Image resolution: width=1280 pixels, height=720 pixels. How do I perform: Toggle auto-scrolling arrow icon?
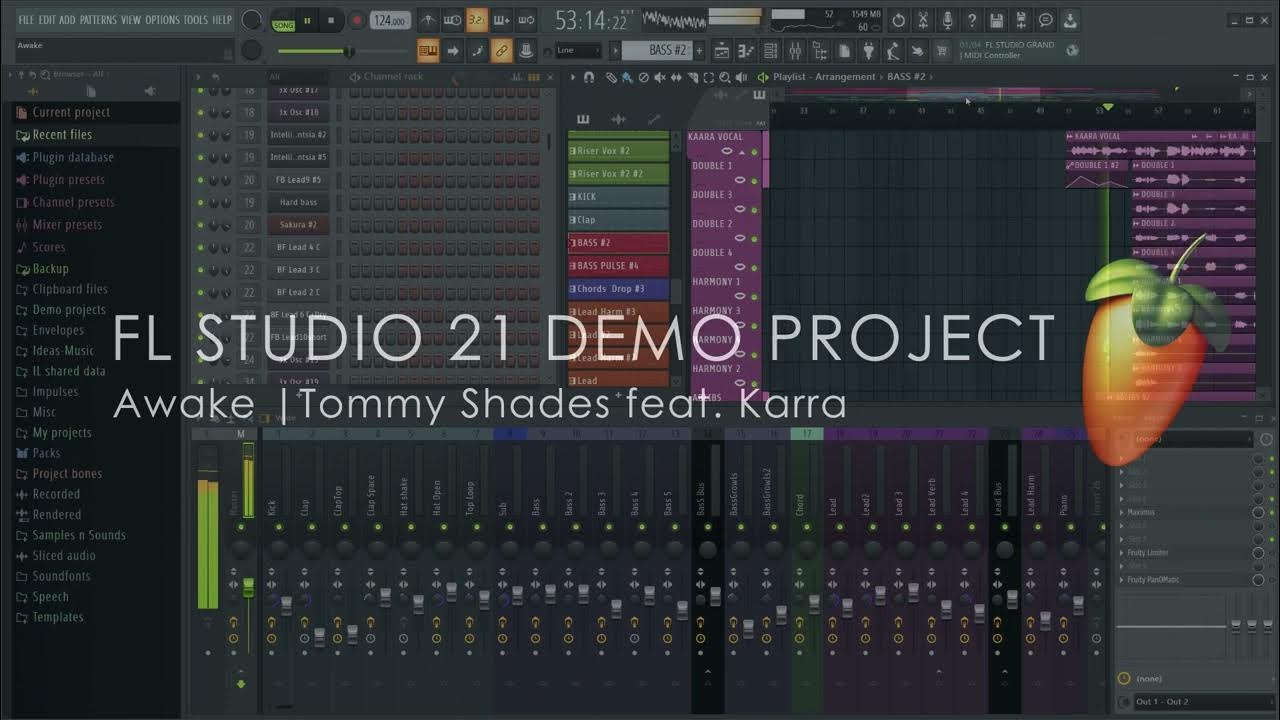coord(453,51)
